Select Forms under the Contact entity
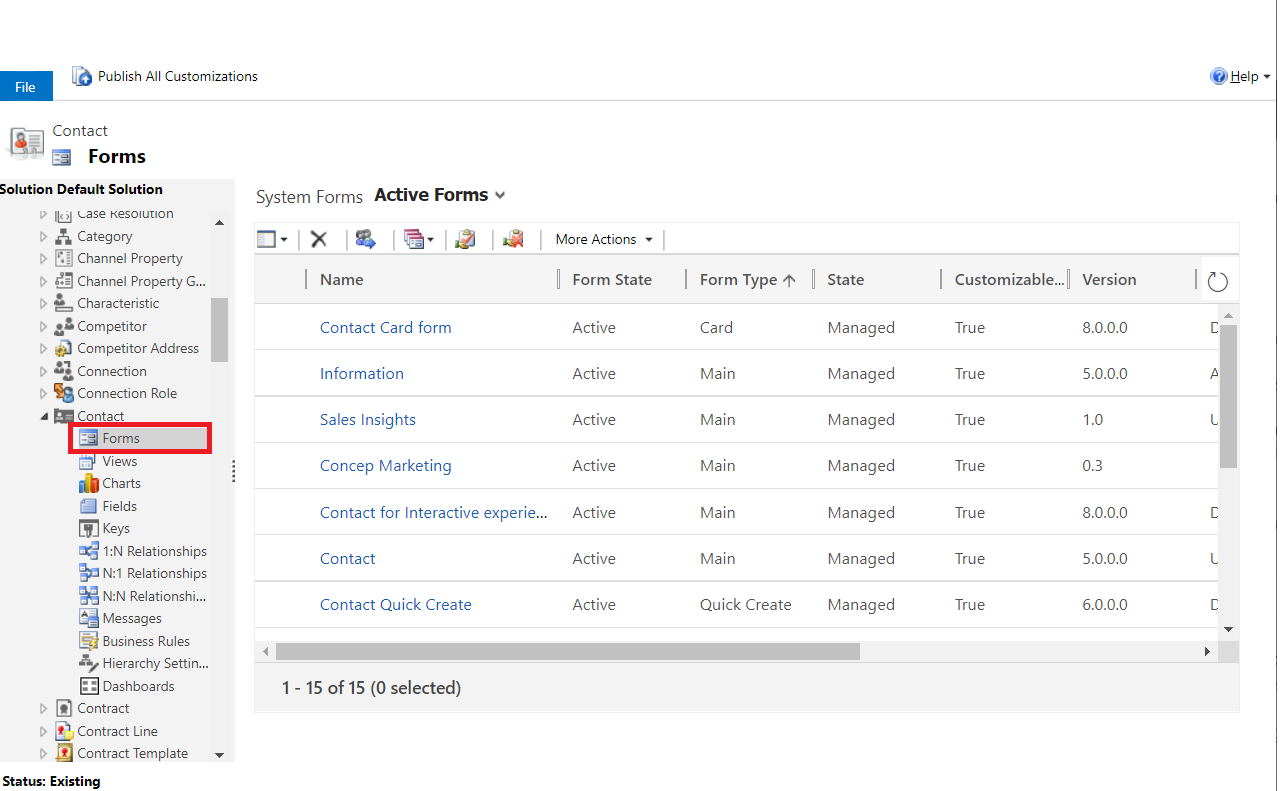1286x791 pixels. tap(121, 438)
